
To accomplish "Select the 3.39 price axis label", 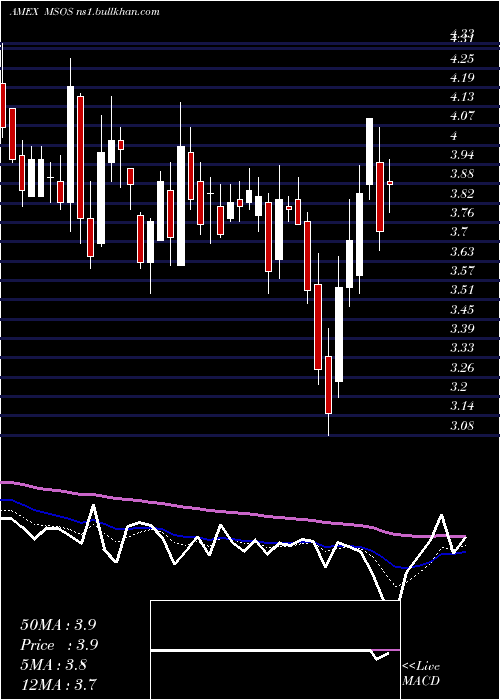I will click(x=462, y=328).
